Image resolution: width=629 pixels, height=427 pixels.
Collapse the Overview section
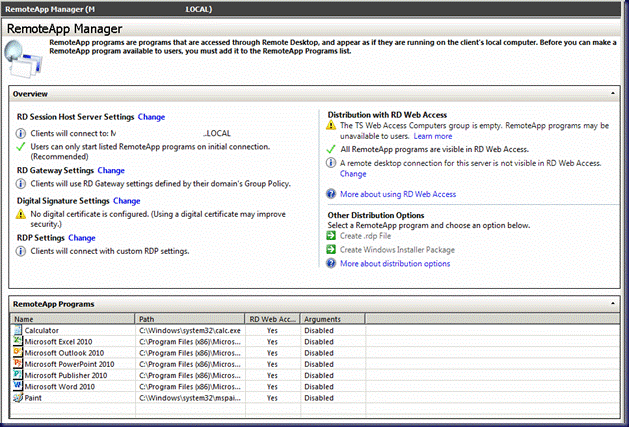click(611, 93)
